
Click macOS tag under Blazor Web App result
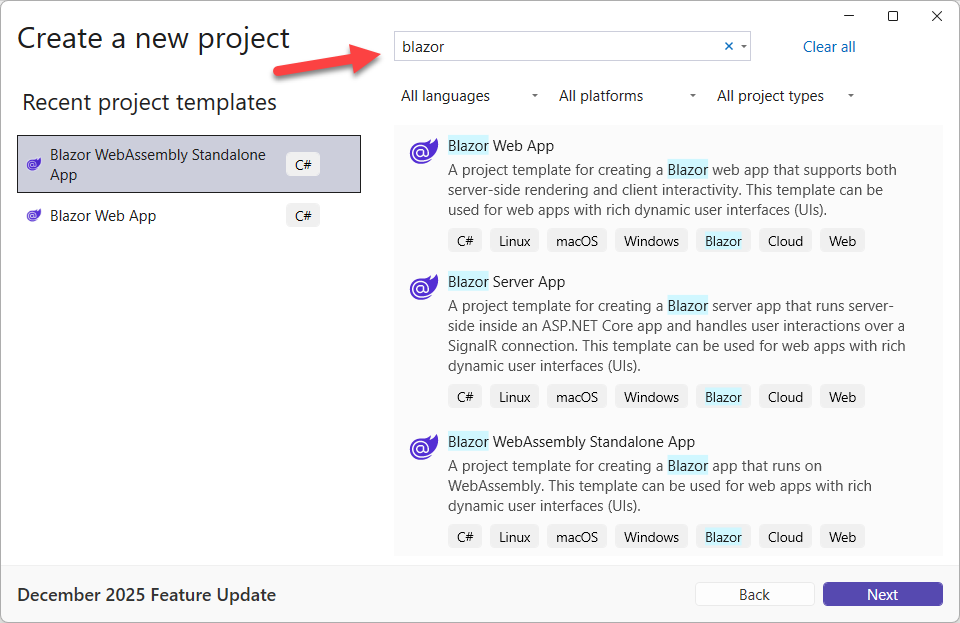click(x=577, y=241)
